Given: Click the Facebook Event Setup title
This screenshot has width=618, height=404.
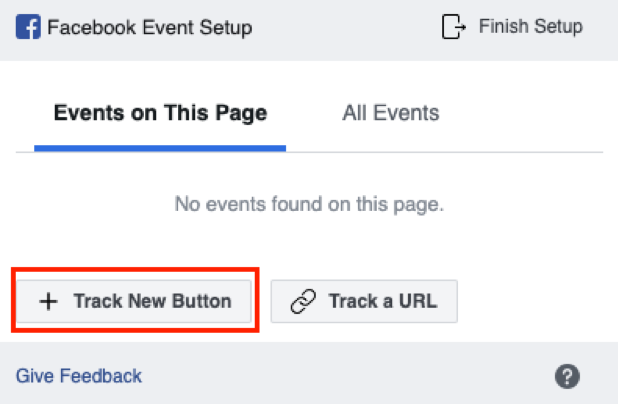Looking at the screenshot, I should click(x=150, y=28).
